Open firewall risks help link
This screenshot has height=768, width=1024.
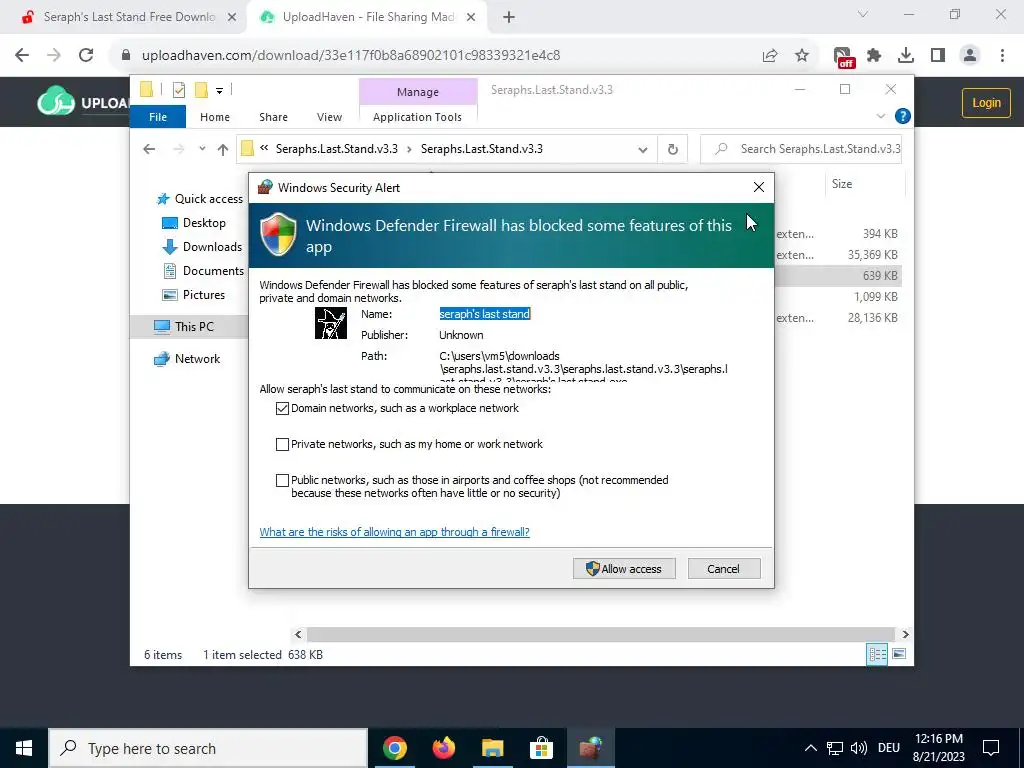[x=394, y=532]
